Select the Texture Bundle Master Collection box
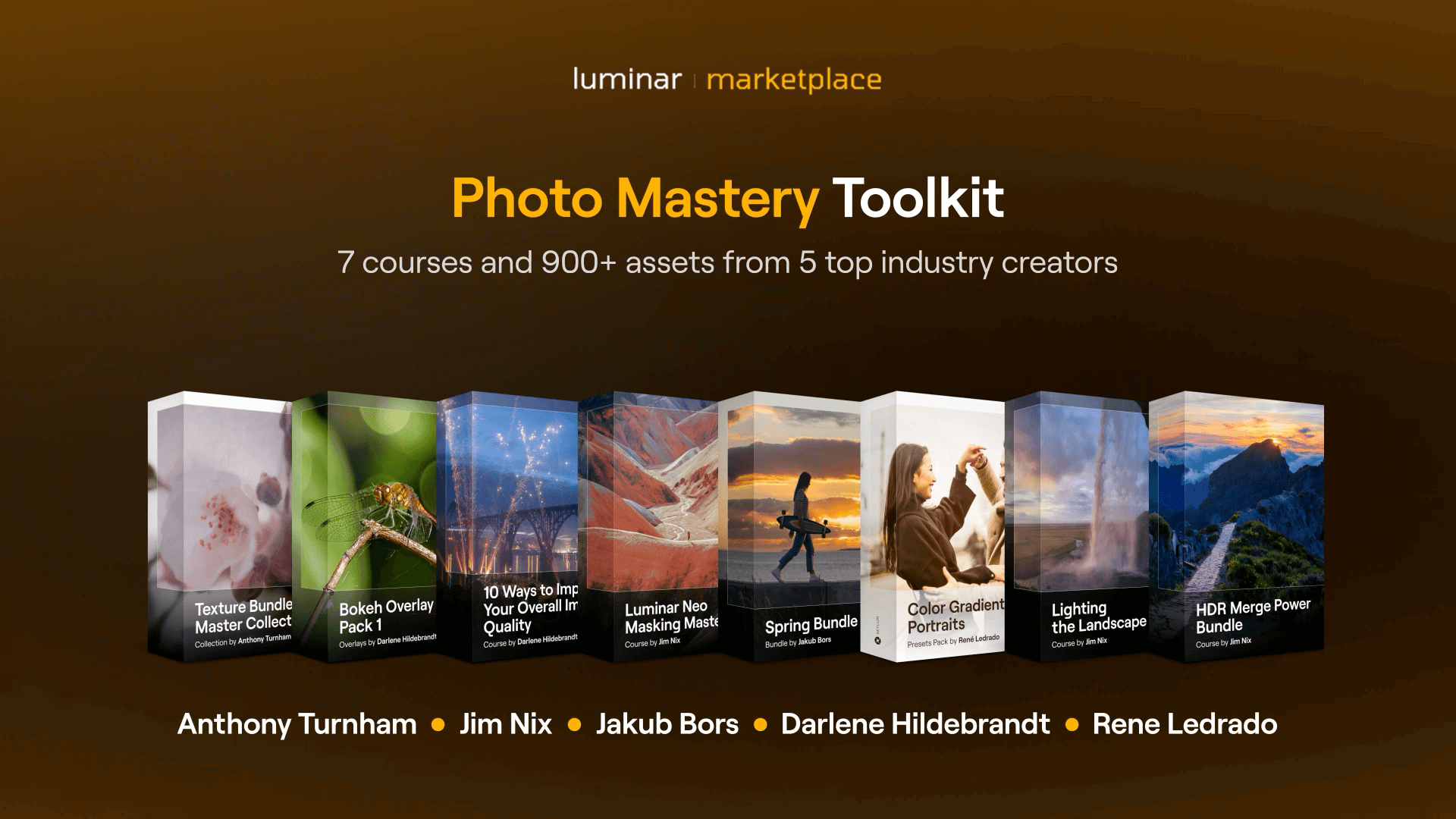This screenshot has height=819, width=1456. 220,526
